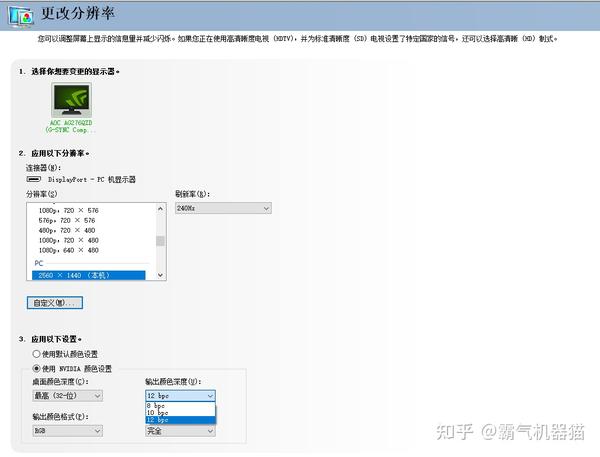The image size is (600, 457).
Task: Open the 完全 dynamic range dropdown
Action: pos(180,431)
